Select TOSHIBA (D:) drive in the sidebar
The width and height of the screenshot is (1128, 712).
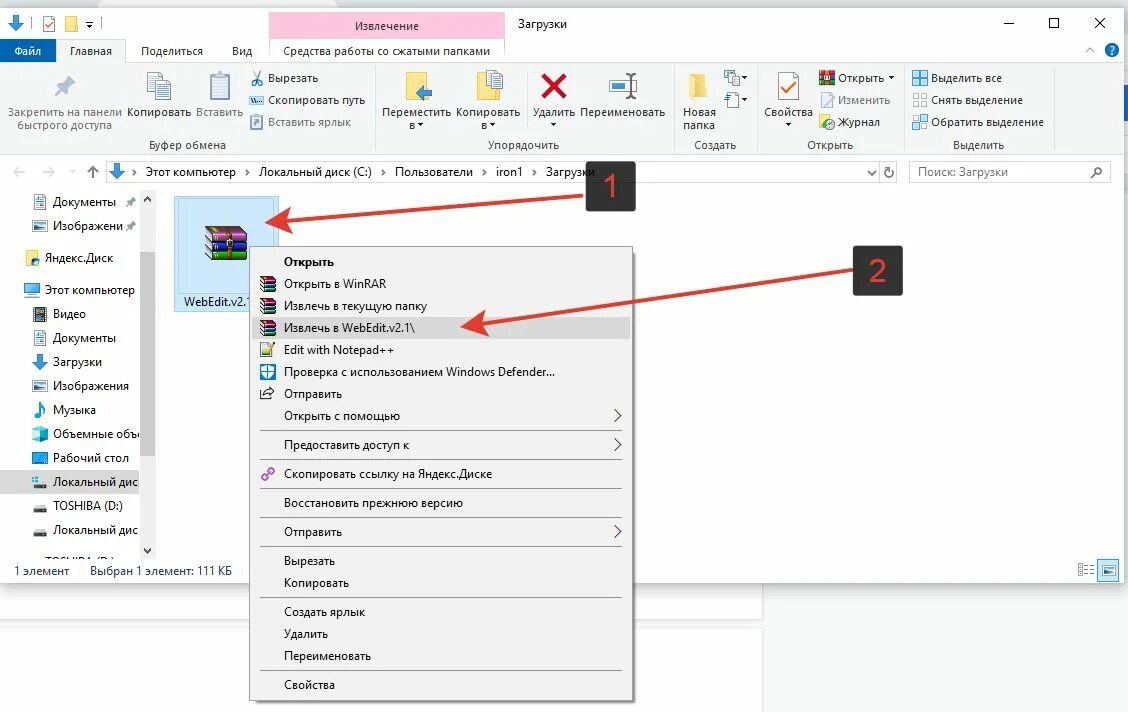pos(78,506)
